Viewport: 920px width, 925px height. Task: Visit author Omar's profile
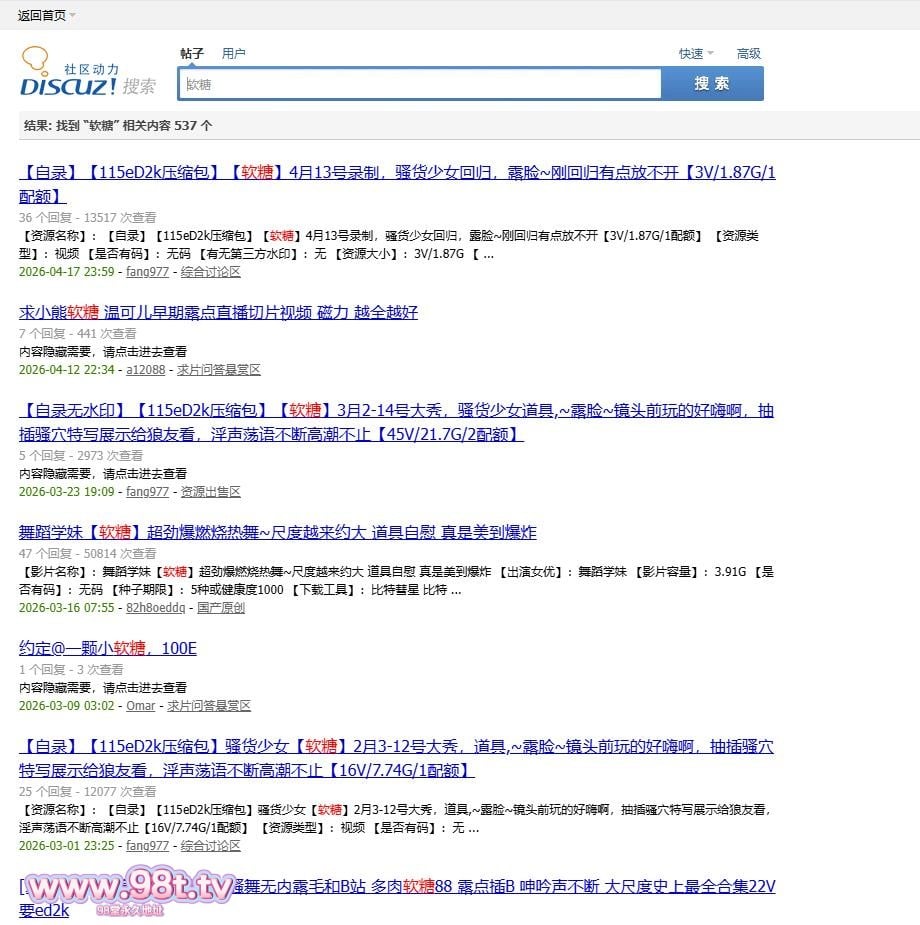click(140, 706)
